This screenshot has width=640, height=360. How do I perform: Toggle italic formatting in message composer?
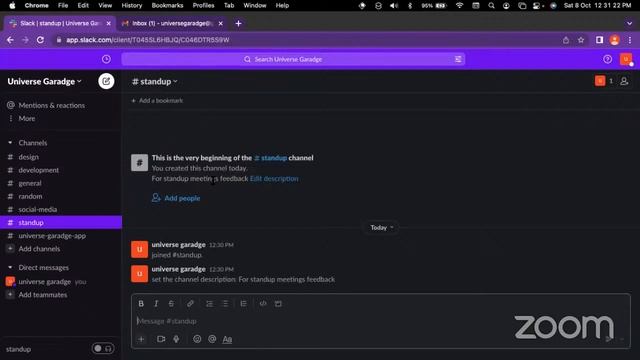156,304
